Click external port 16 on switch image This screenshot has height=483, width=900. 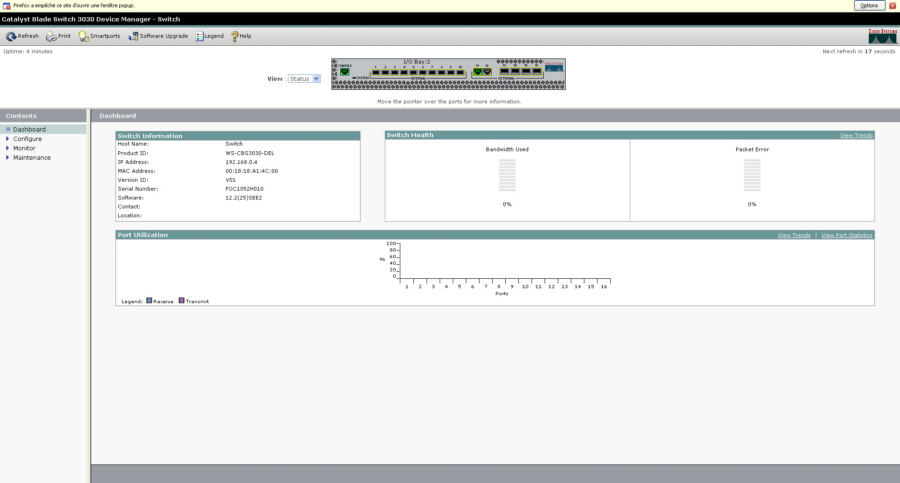coord(537,72)
